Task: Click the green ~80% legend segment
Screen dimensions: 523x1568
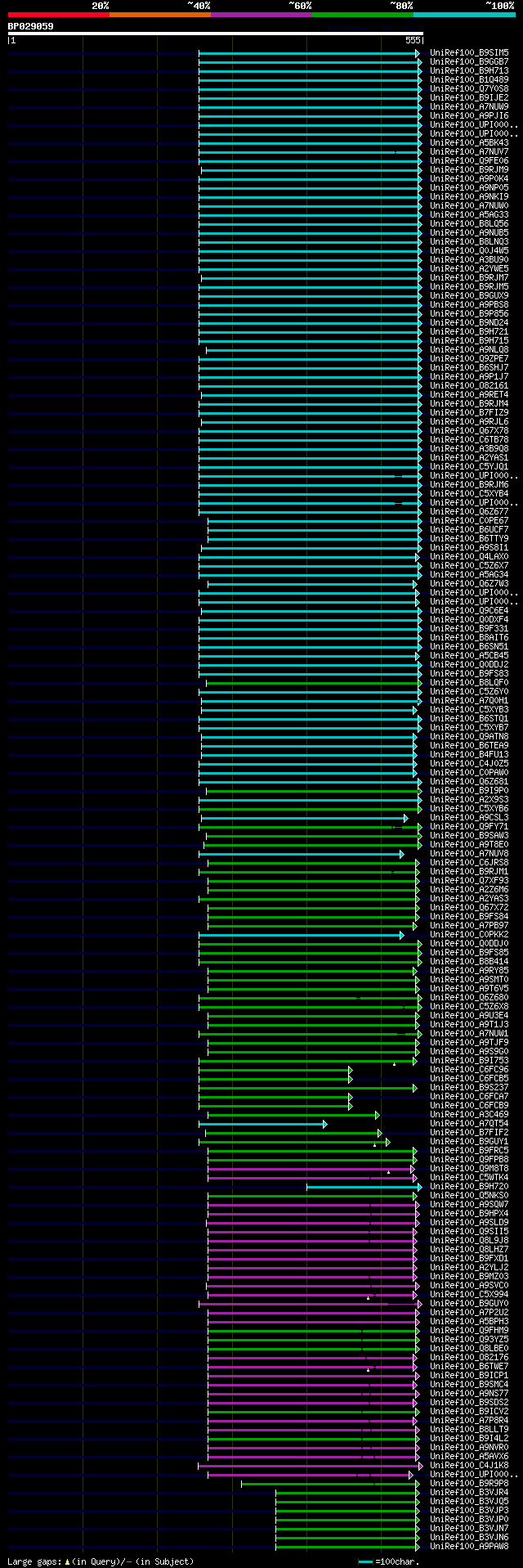Action: click(x=362, y=15)
